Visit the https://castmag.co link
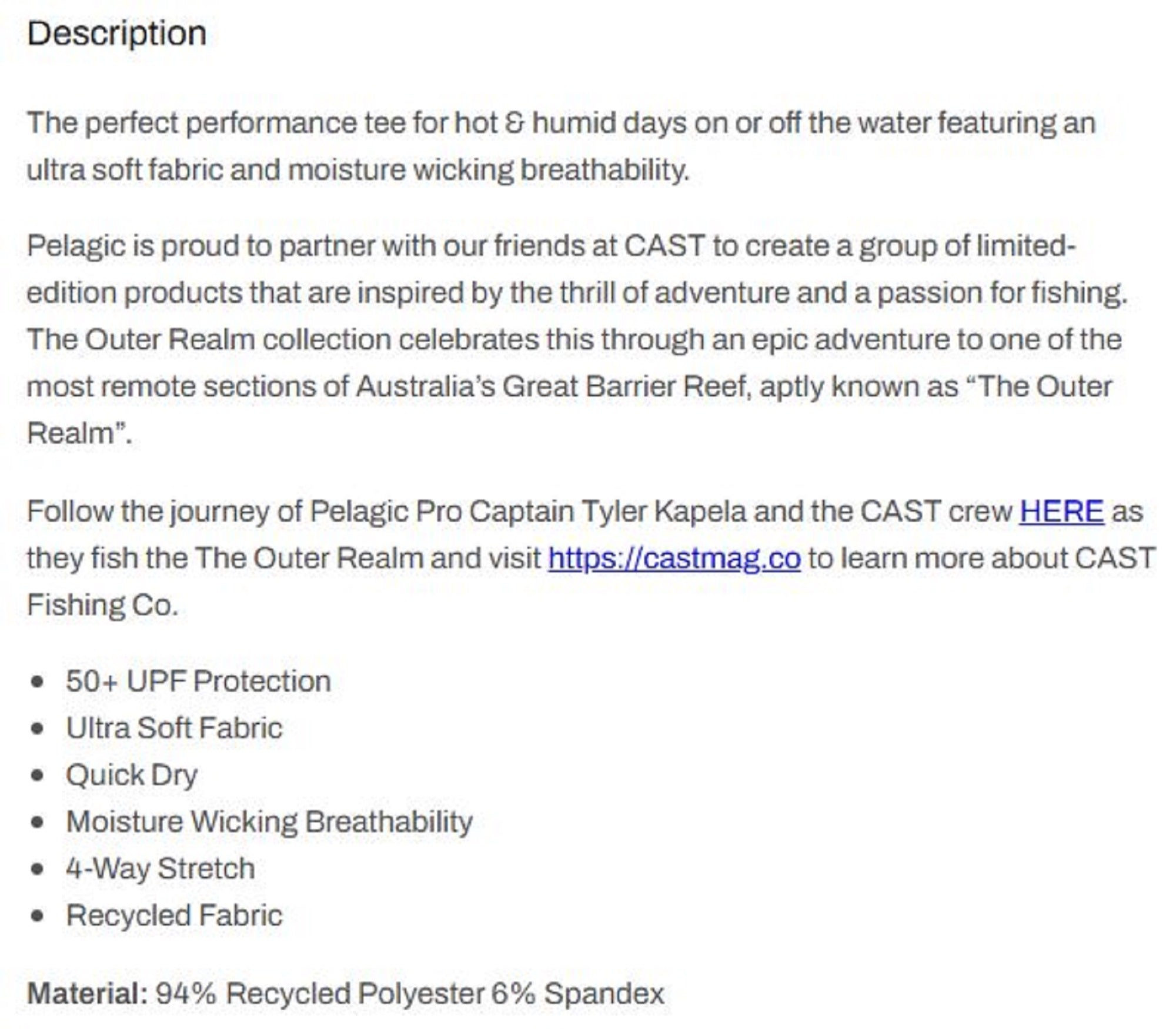1176x1029 pixels. click(x=674, y=558)
